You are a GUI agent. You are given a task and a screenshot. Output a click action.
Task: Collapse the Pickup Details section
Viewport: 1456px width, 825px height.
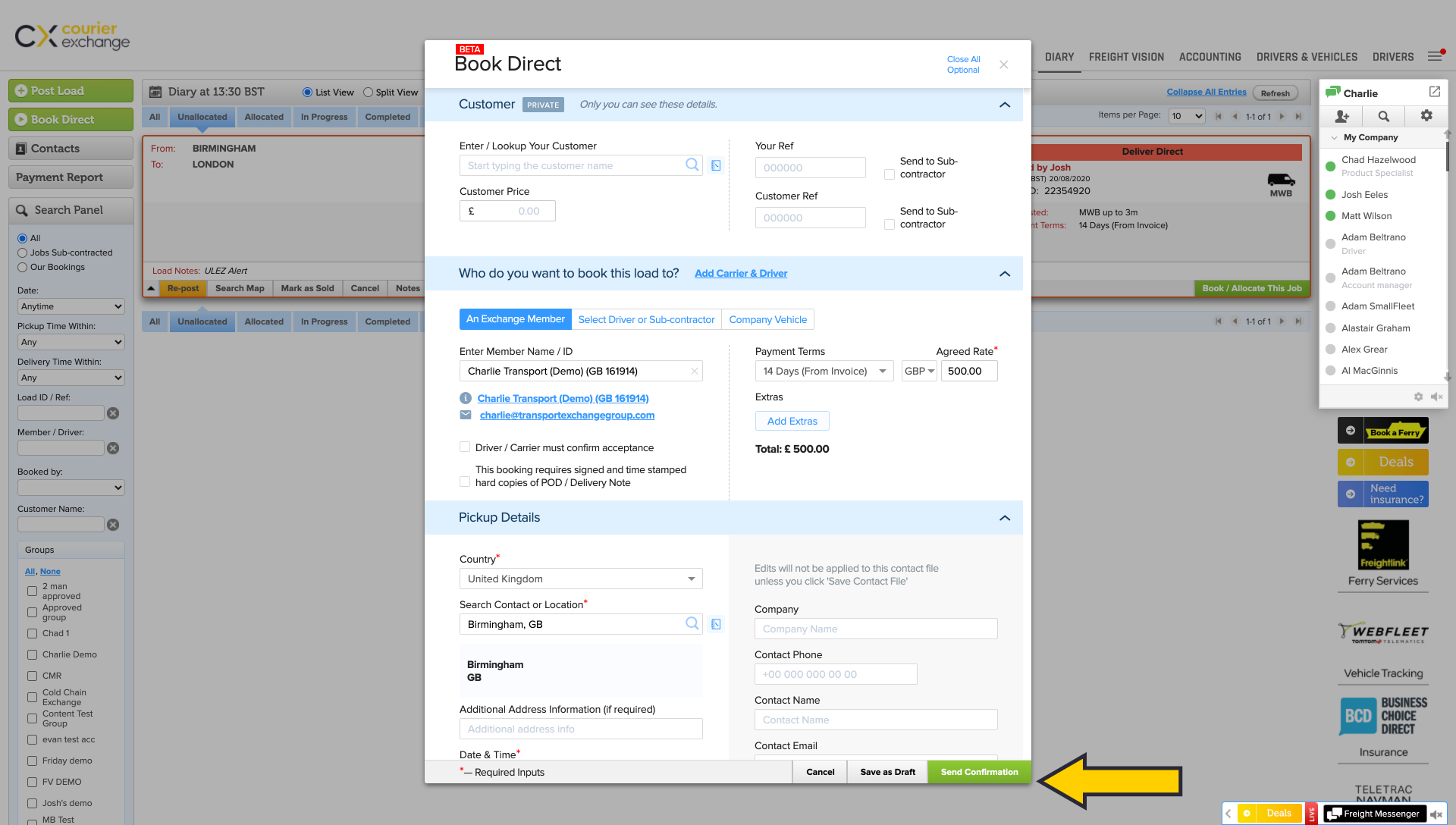coord(1004,518)
